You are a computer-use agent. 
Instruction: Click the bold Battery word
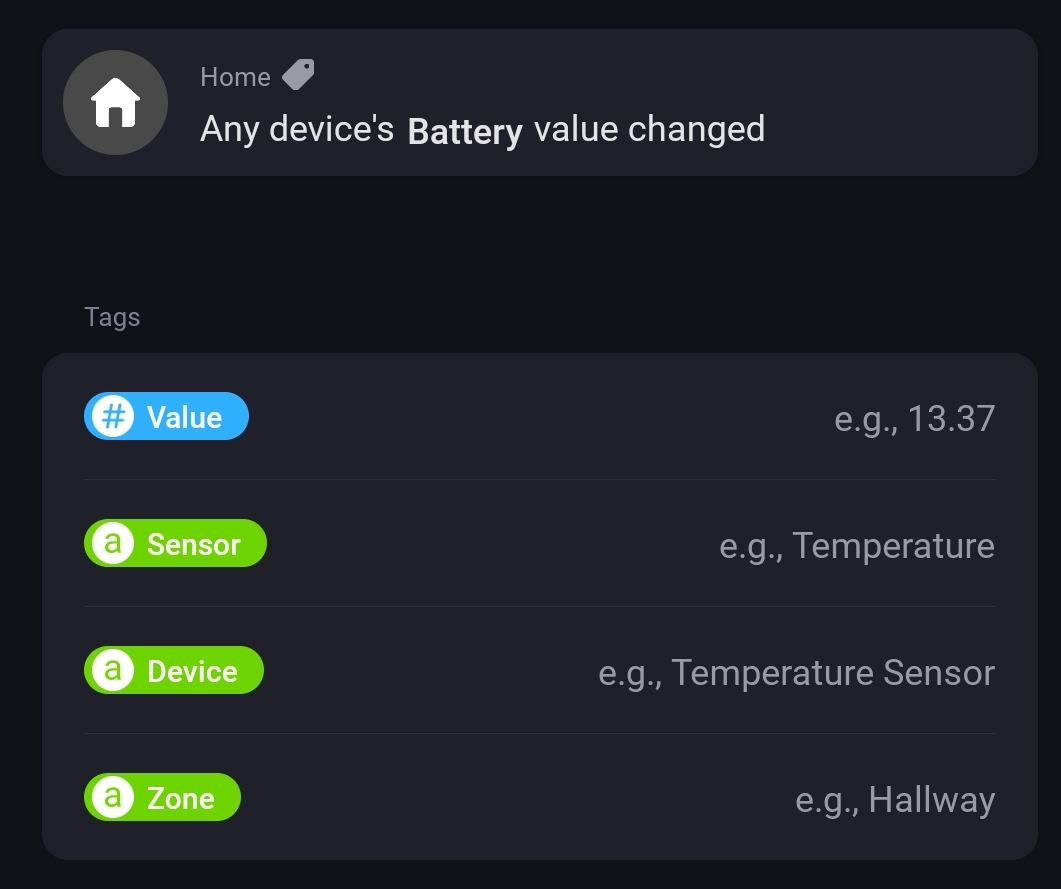465,131
